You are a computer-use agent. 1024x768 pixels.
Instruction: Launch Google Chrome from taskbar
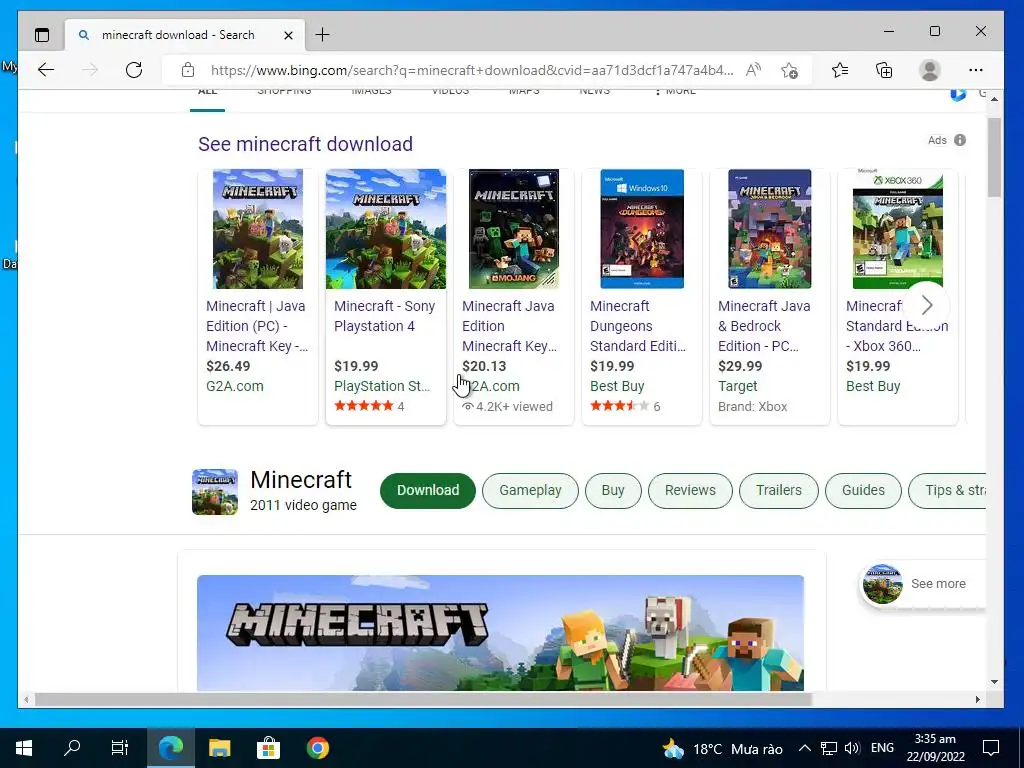click(x=317, y=748)
